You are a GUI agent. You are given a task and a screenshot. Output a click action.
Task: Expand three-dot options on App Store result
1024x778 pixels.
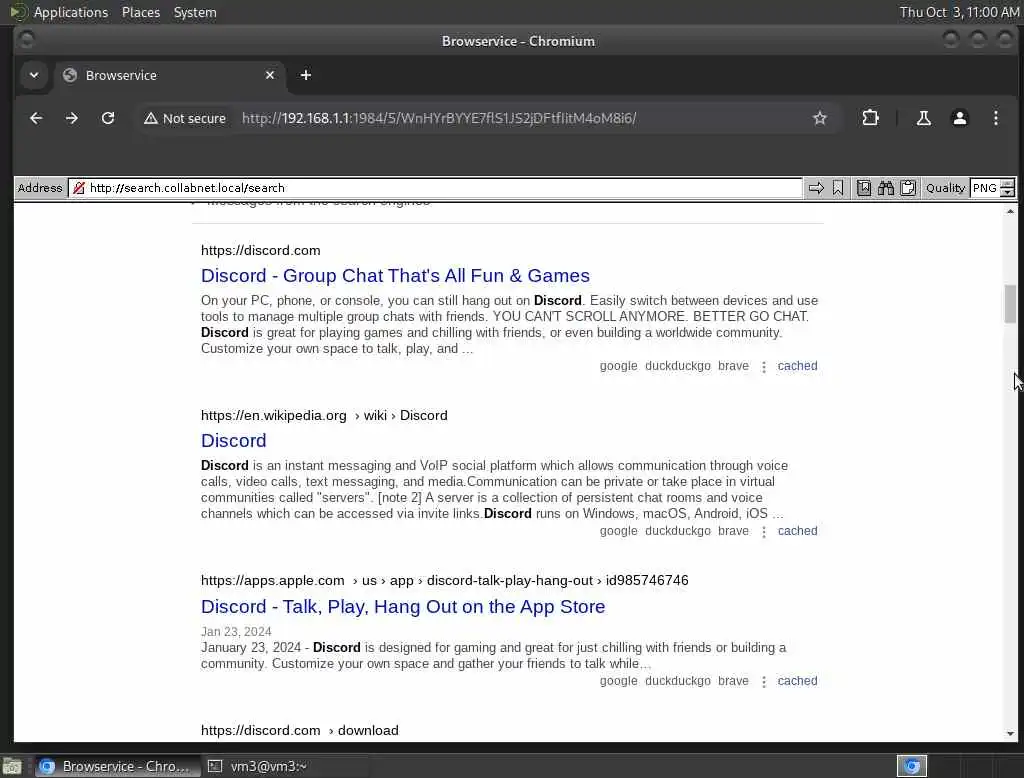pos(763,682)
